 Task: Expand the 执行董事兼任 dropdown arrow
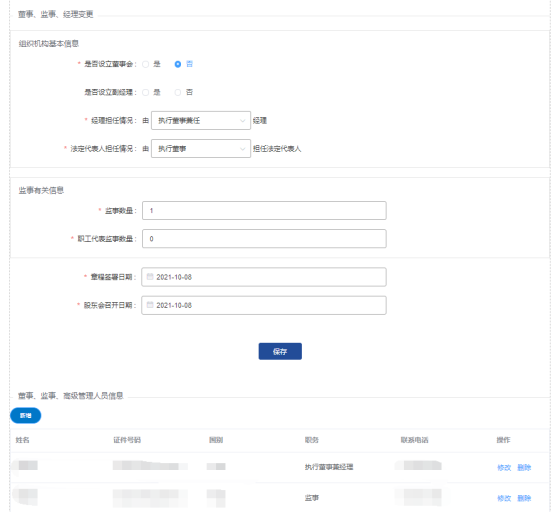click(x=242, y=120)
